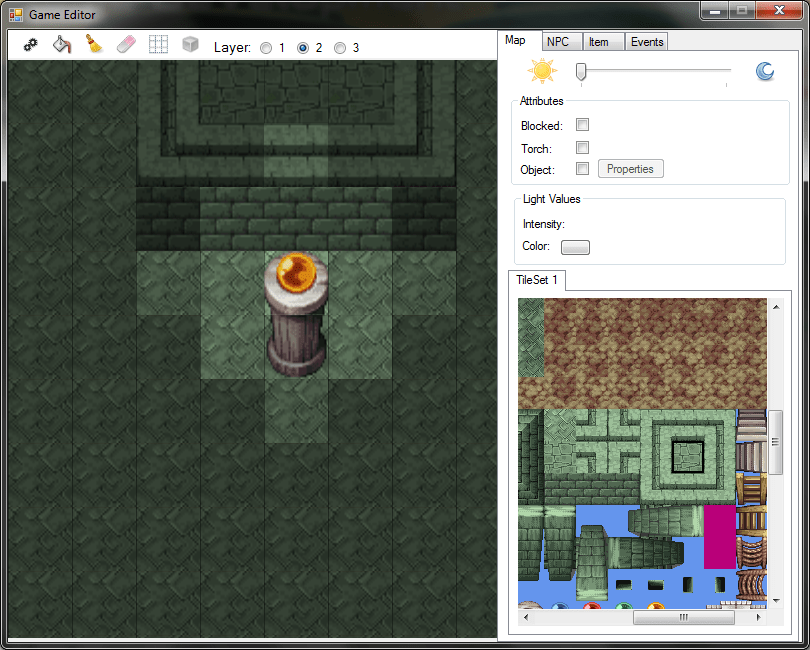Select Layer 1 radio button
Viewport: 810px width, 650px height.
264,47
